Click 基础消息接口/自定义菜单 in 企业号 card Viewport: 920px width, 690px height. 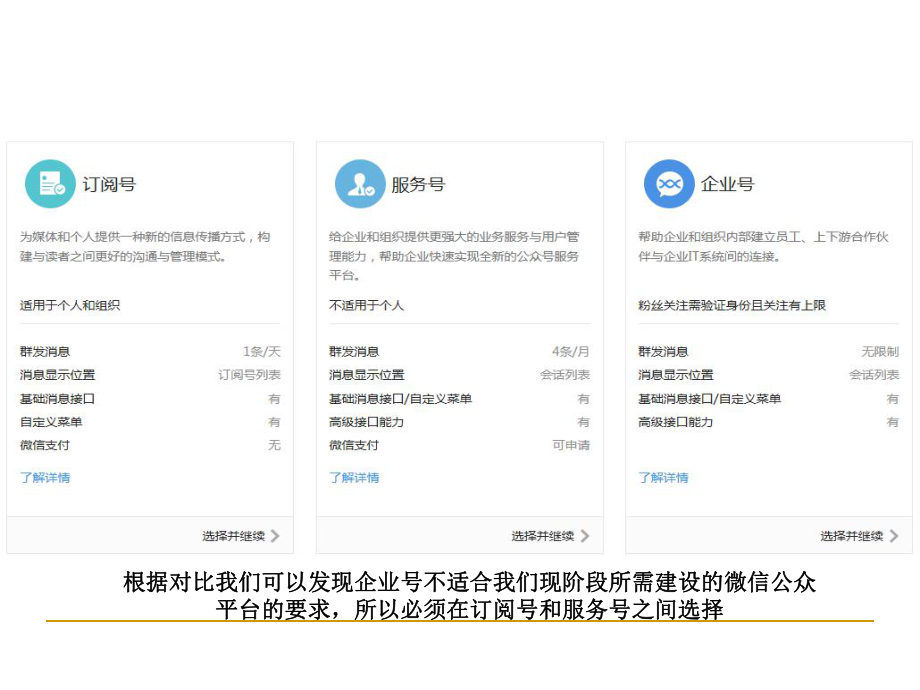[x=710, y=399]
